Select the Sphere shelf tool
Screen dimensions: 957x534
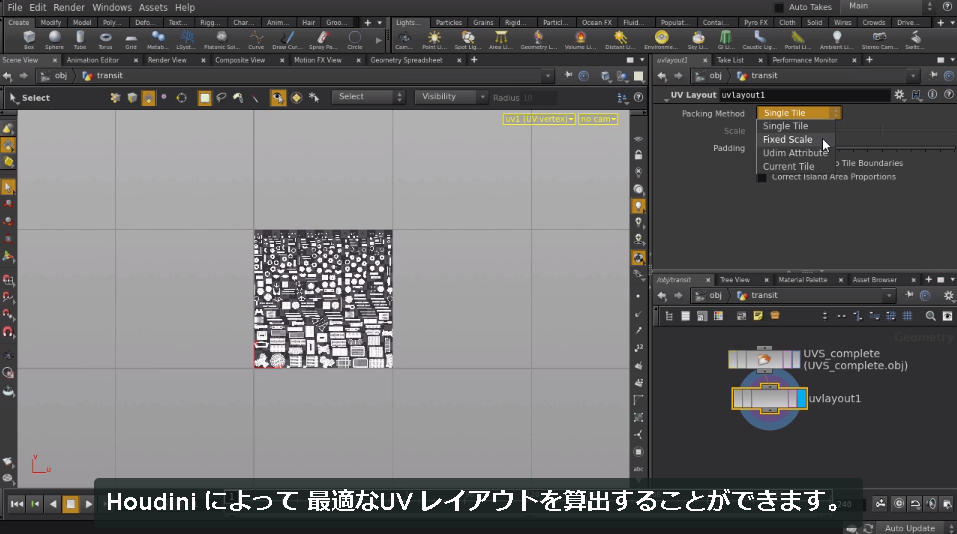pyautogui.click(x=54, y=40)
